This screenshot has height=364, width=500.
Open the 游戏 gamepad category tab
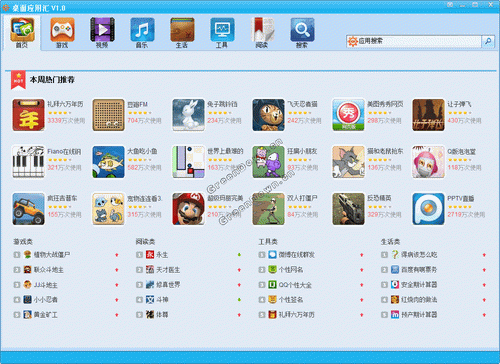(x=62, y=33)
